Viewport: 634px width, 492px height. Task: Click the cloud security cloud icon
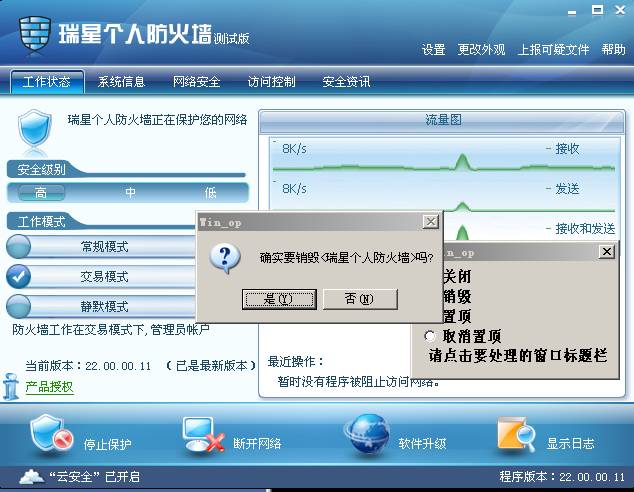pos(32,477)
